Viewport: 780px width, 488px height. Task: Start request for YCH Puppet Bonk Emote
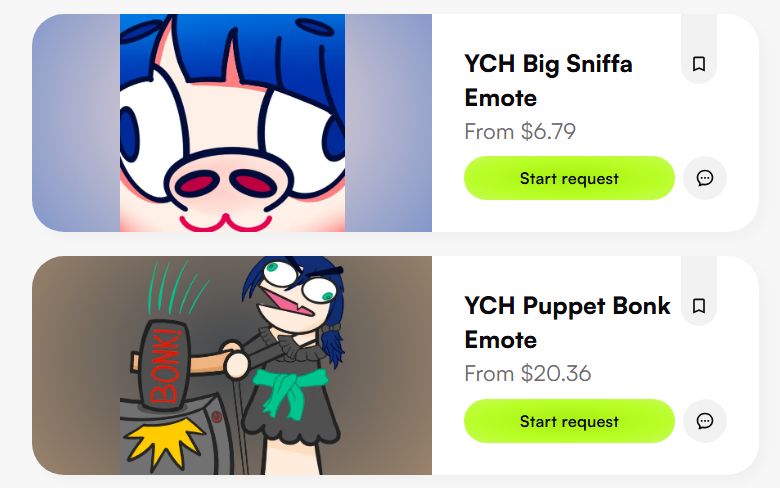[569, 421]
